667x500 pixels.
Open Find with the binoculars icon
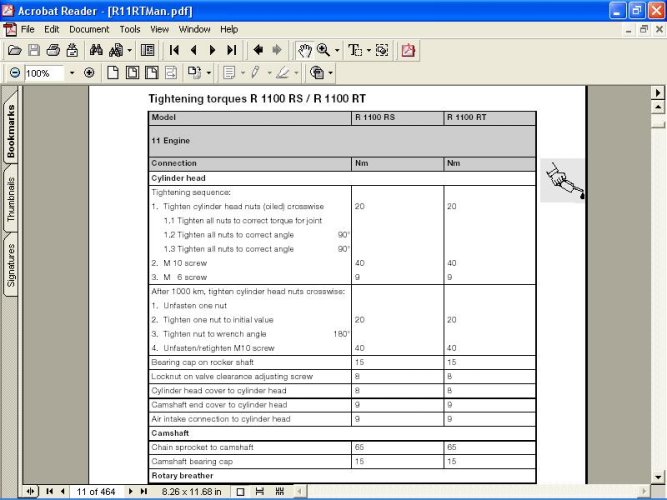coord(96,50)
